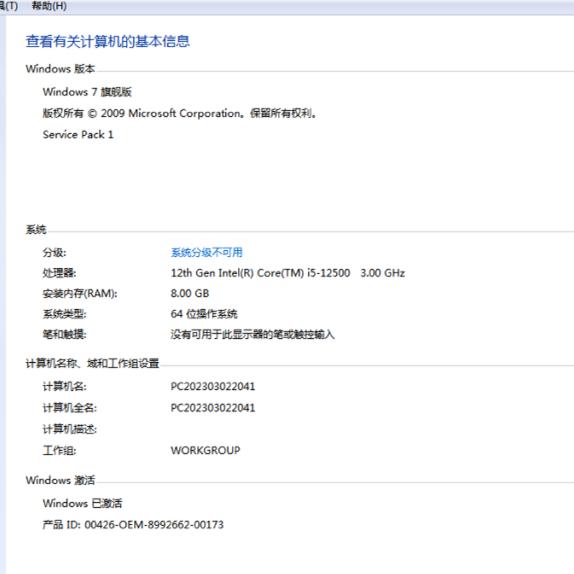Select the text Windows 7 旗舰版
Screen dimensions: 574x574
87,92
